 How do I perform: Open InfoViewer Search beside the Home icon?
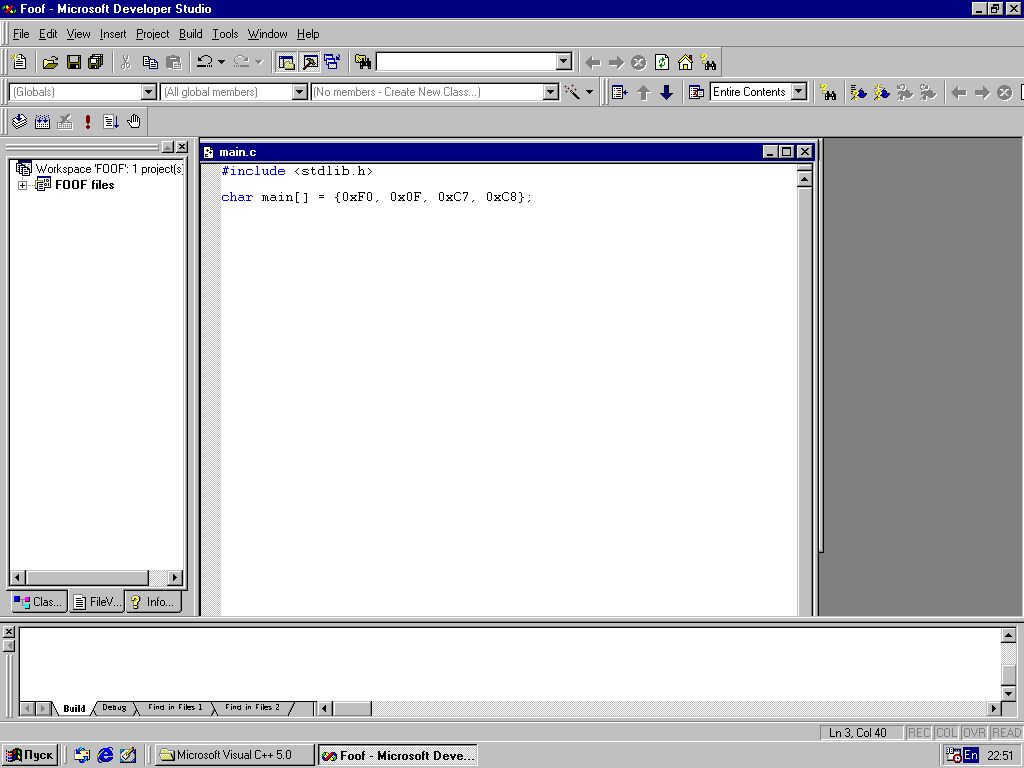tap(708, 62)
